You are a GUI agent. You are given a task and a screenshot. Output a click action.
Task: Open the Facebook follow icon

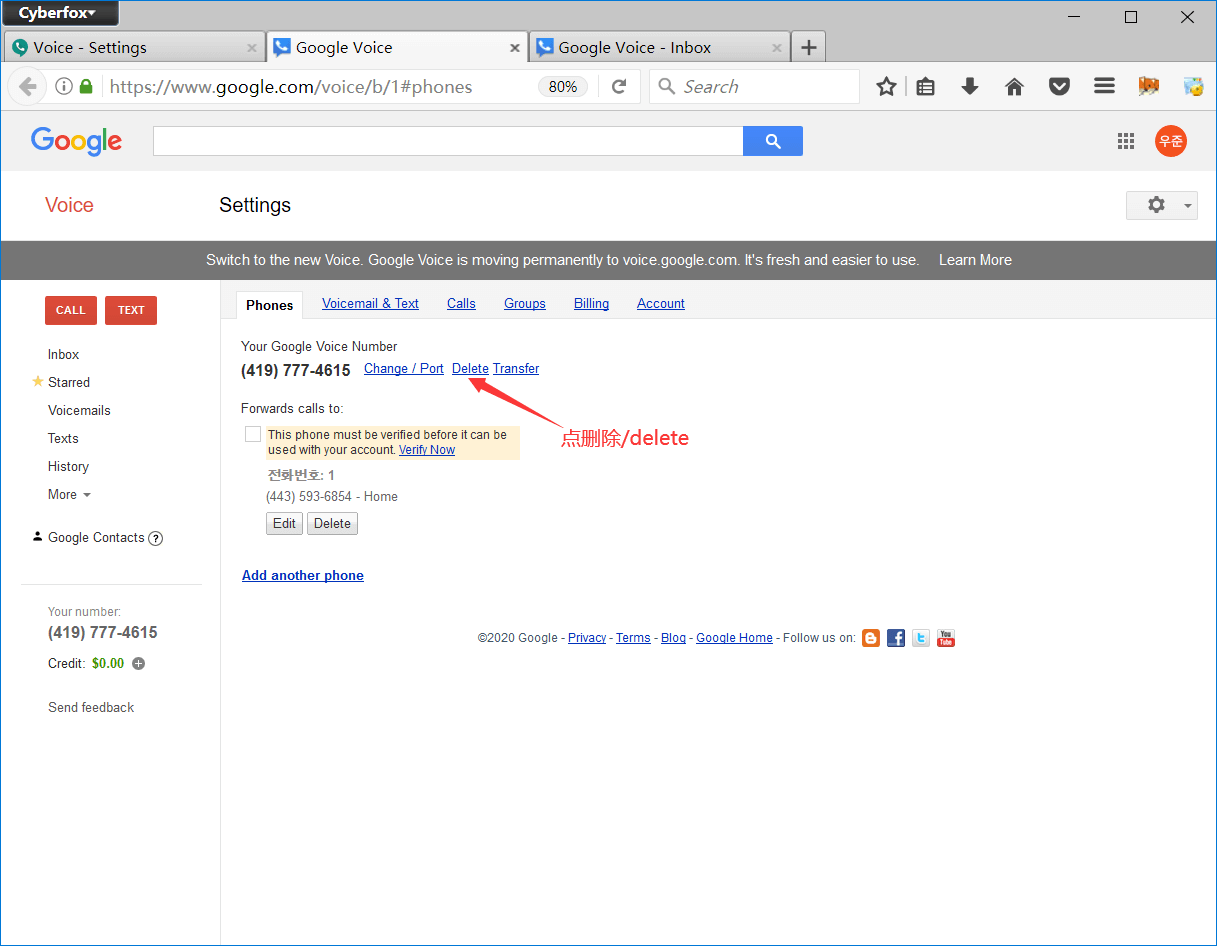tap(896, 638)
